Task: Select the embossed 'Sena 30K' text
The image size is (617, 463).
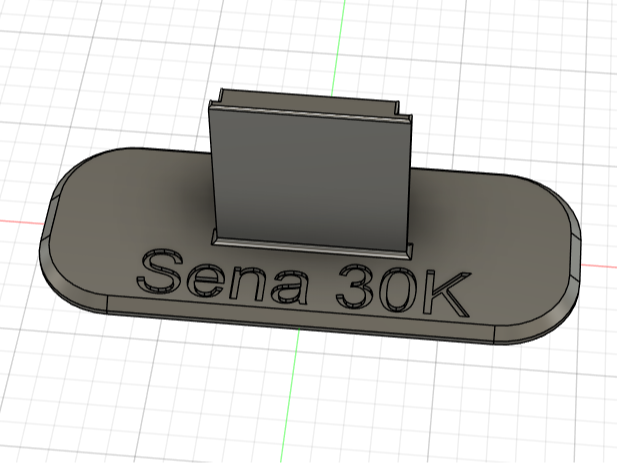Action: click(x=304, y=282)
